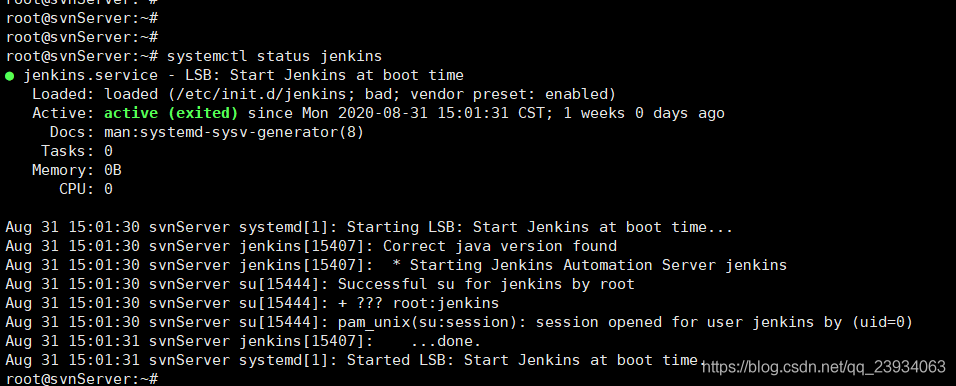Click 'since Mon 2020-08-31 15:01:31 CST' timestamp

tap(401, 113)
